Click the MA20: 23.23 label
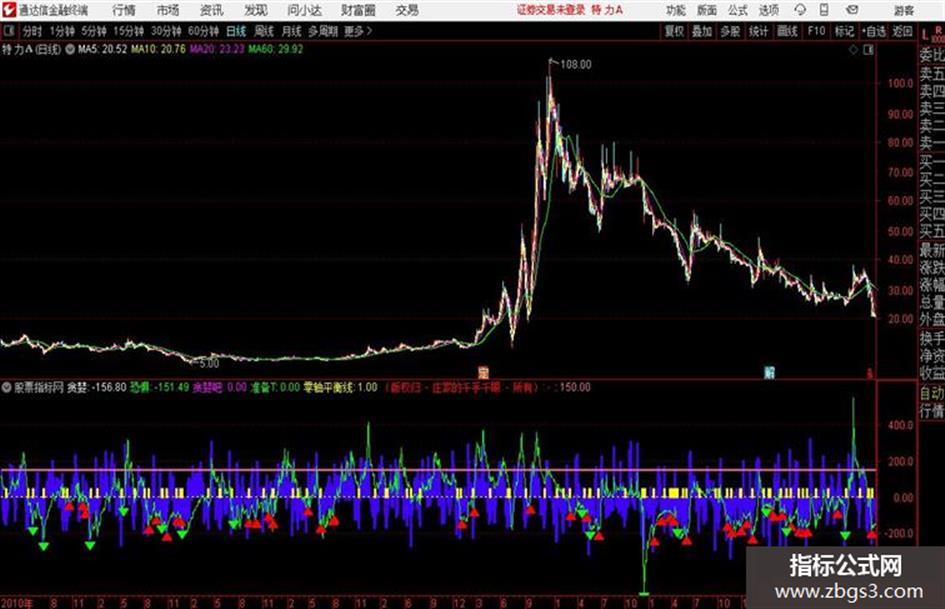945x609 pixels. point(217,49)
